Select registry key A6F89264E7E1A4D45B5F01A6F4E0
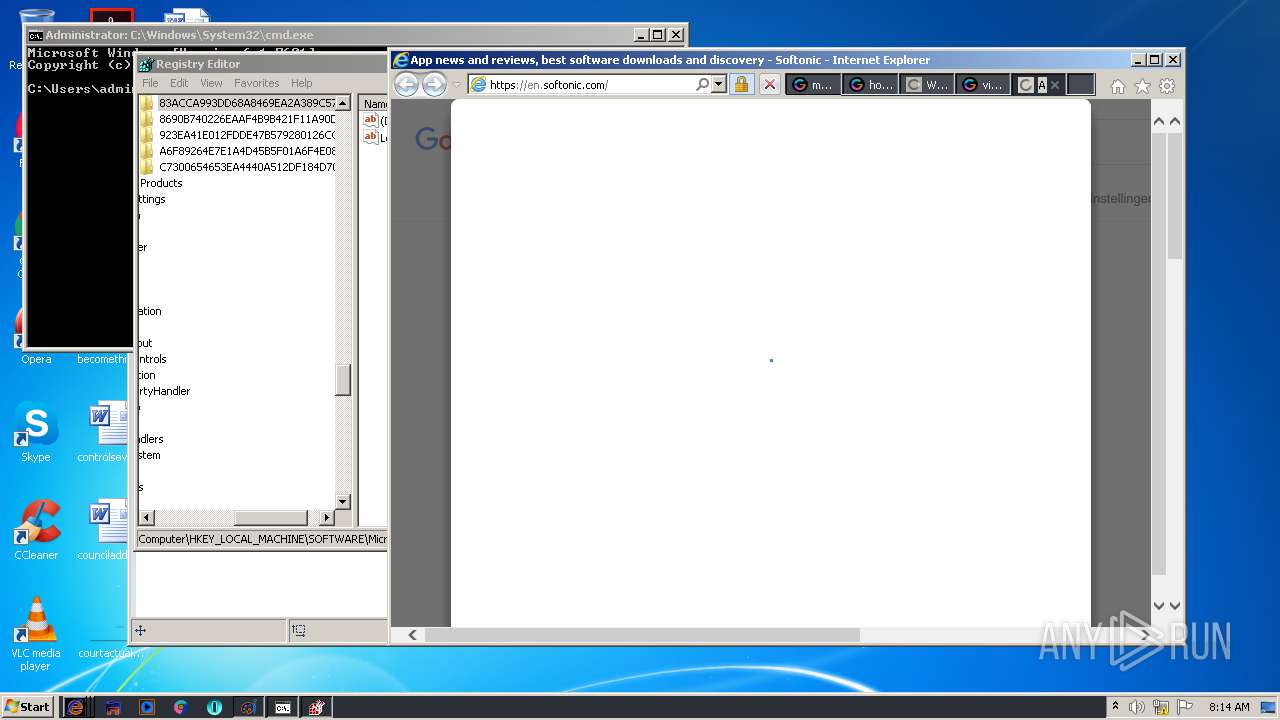 (247, 151)
